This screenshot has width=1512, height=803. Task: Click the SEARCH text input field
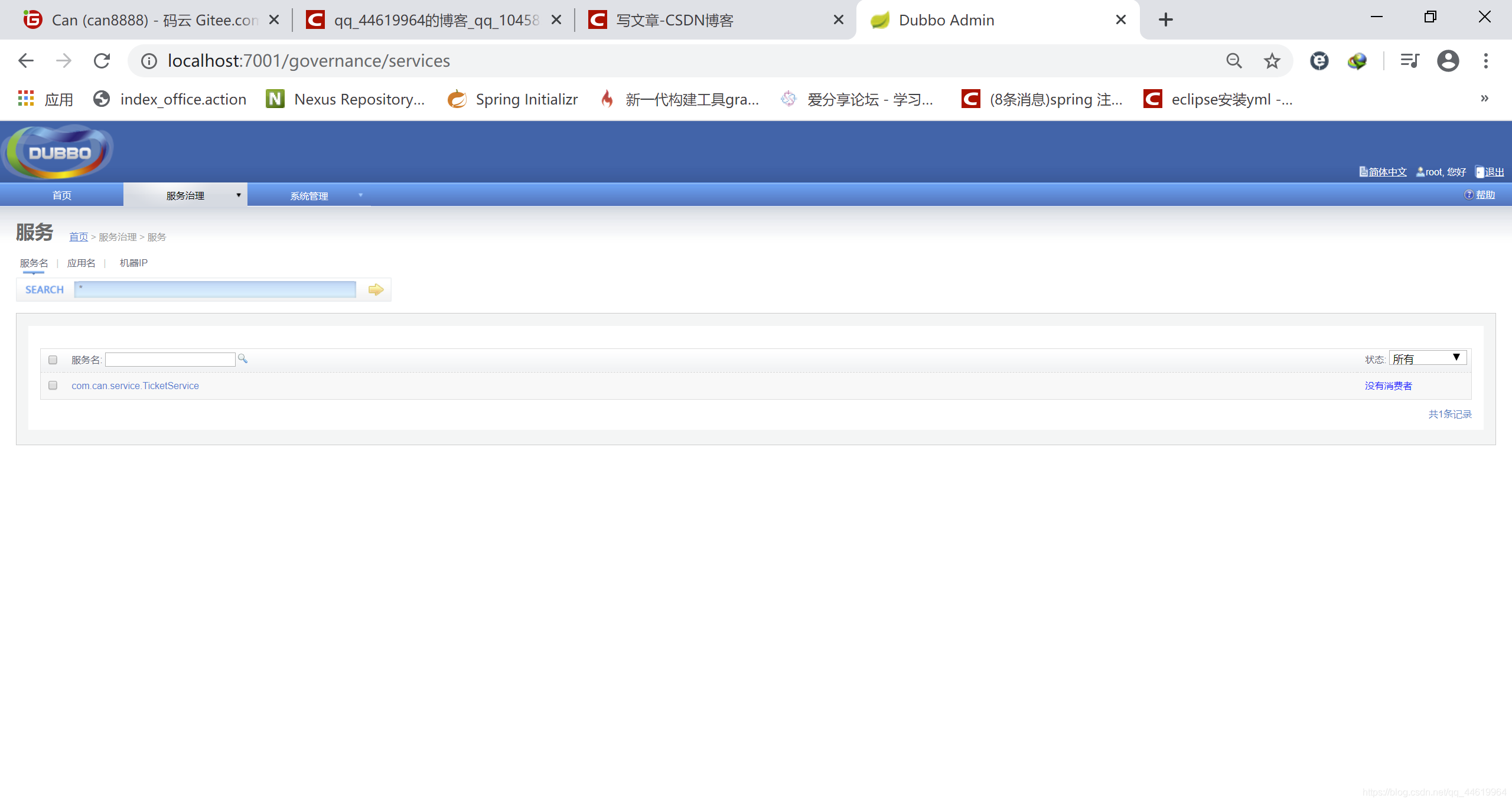[215, 289]
